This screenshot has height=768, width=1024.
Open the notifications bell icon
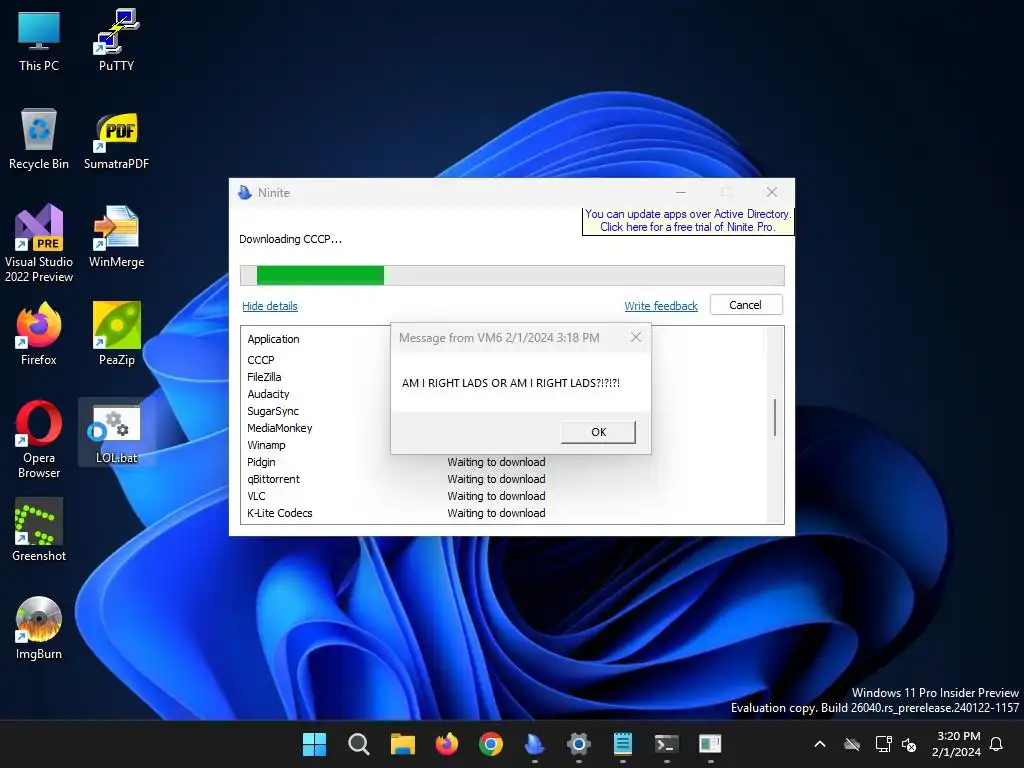[996, 744]
